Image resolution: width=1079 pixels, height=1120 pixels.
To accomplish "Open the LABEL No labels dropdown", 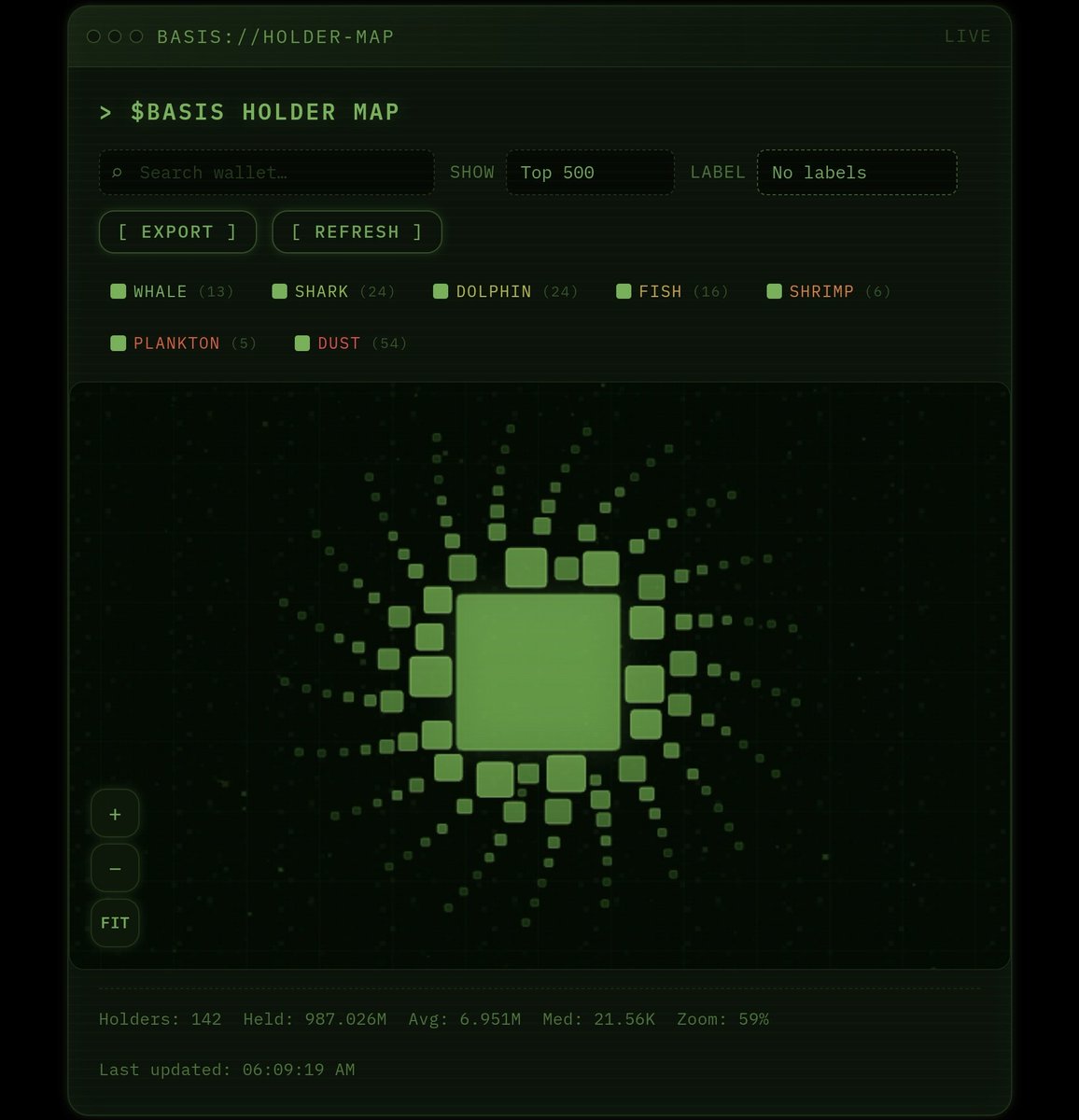I will click(x=857, y=173).
